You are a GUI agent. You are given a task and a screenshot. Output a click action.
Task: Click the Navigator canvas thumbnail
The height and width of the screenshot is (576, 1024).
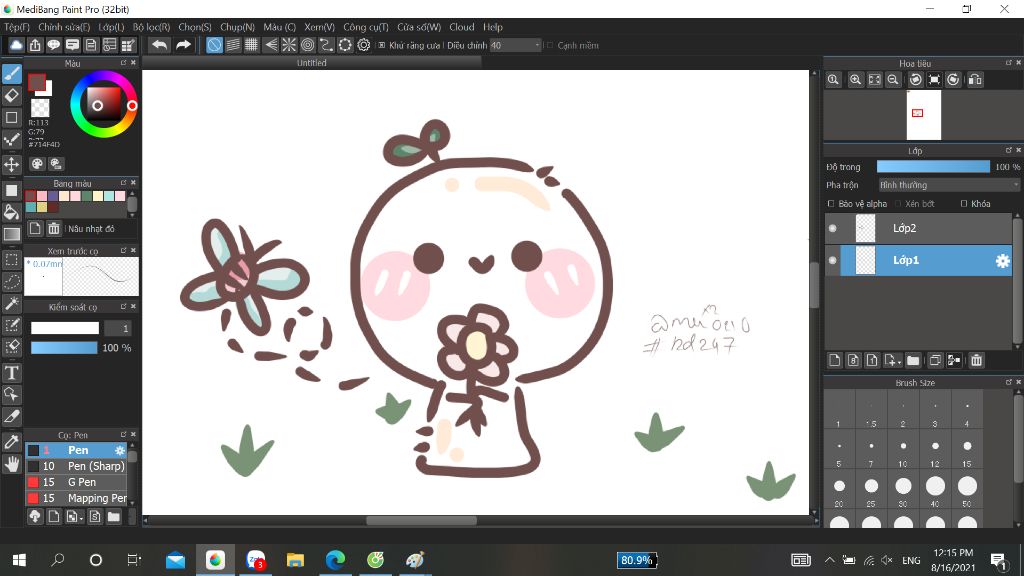point(923,115)
